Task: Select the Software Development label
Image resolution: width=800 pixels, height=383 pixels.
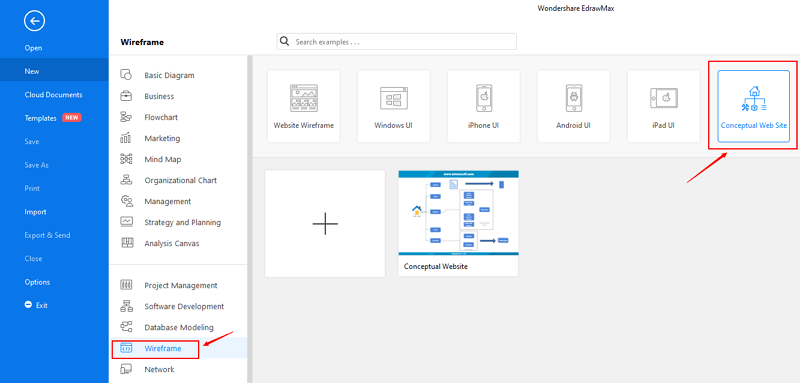Action: point(184,307)
